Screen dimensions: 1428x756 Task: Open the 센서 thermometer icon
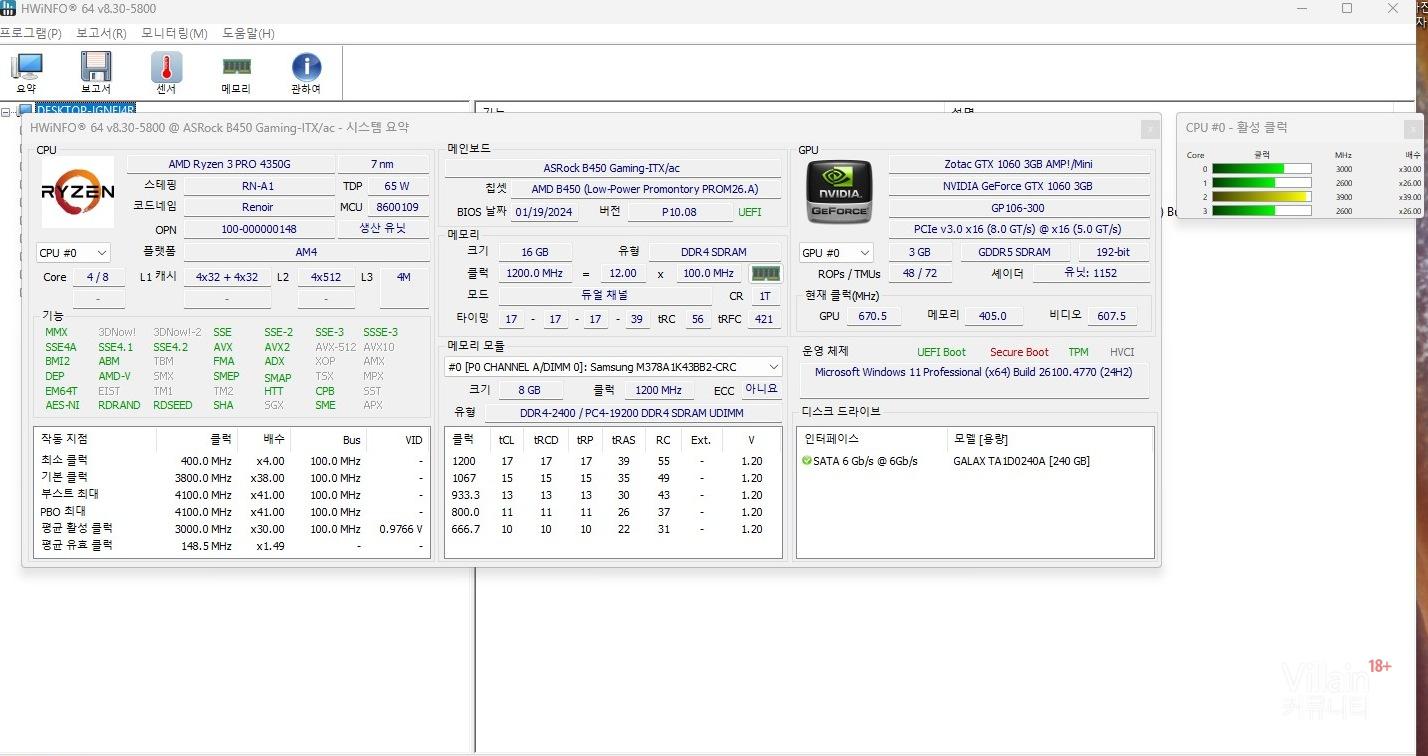[166, 72]
